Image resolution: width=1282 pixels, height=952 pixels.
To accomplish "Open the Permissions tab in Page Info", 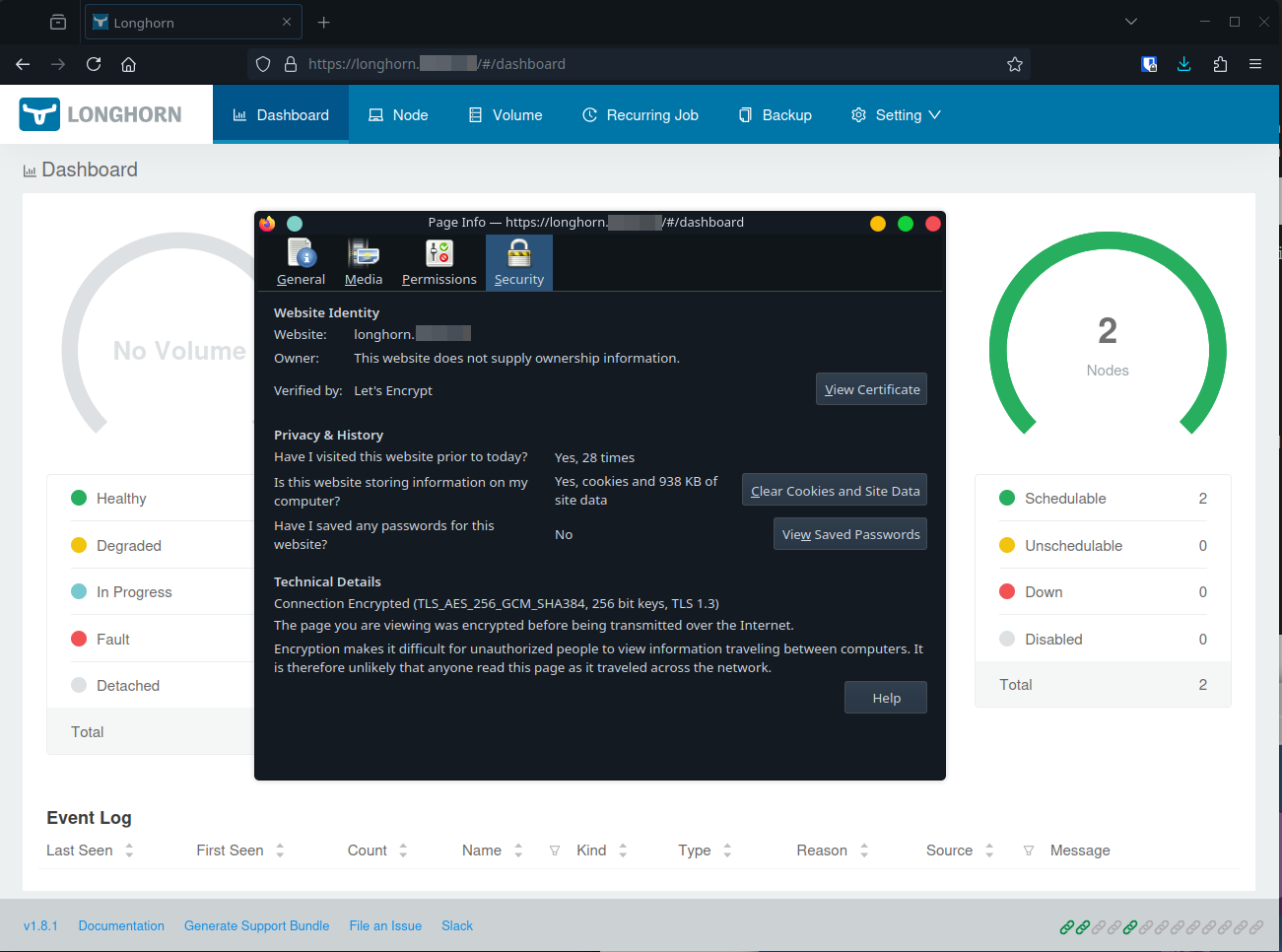I will [439, 263].
